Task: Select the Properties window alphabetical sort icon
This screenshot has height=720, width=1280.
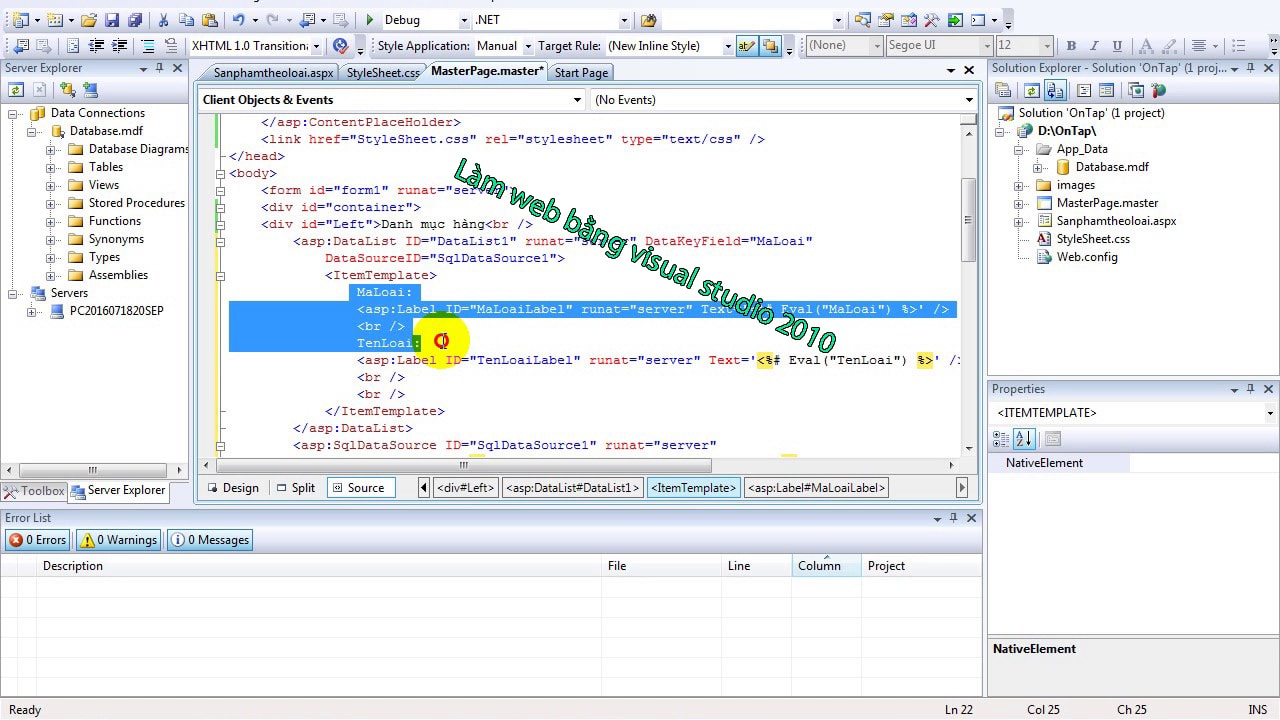Action: pyautogui.click(x=1023, y=439)
